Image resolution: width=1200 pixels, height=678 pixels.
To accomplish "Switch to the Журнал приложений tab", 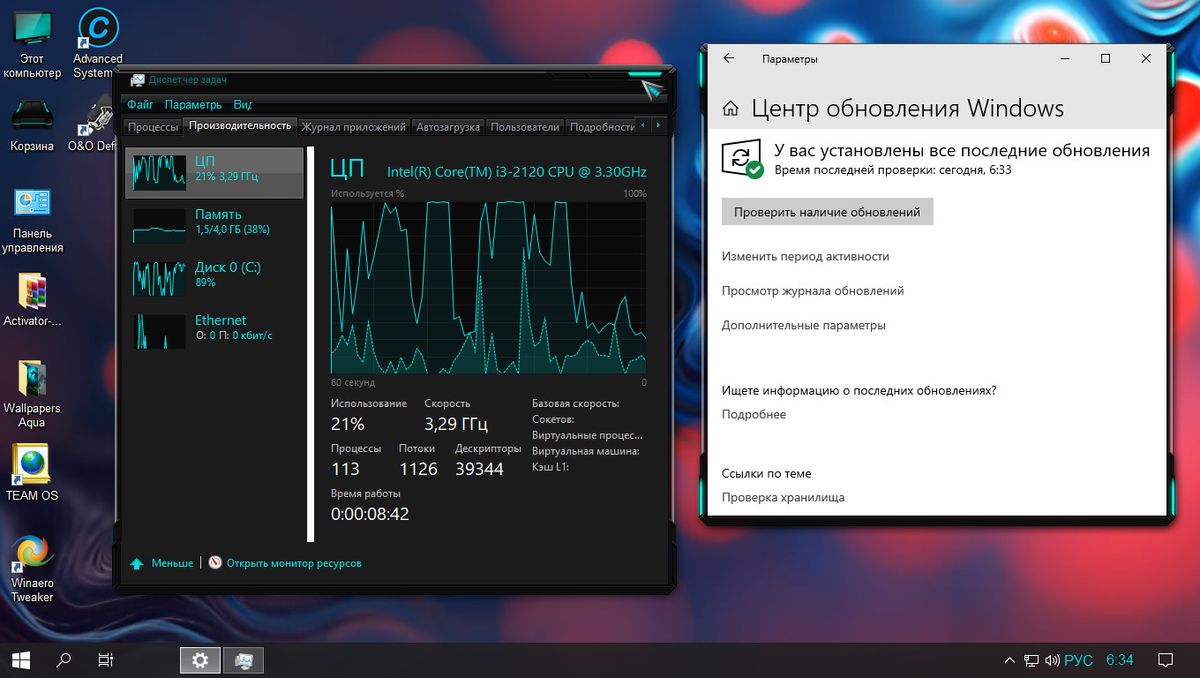I will coord(354,127).
